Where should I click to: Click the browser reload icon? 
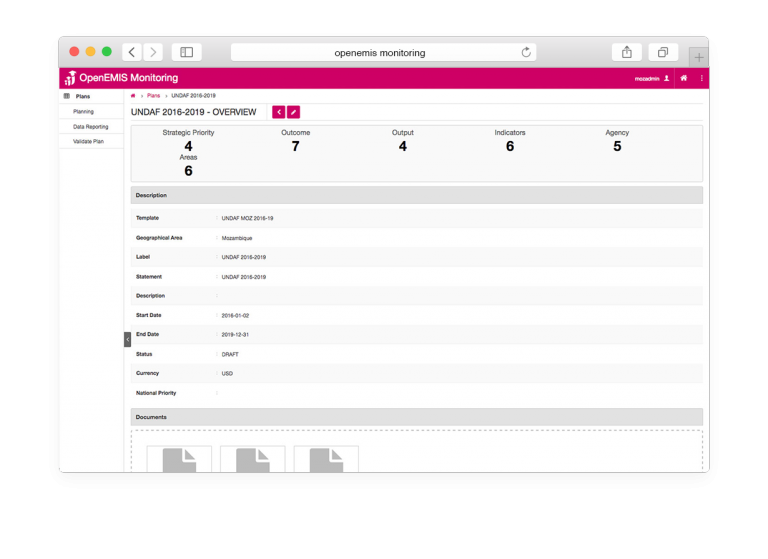pos(526,52)
